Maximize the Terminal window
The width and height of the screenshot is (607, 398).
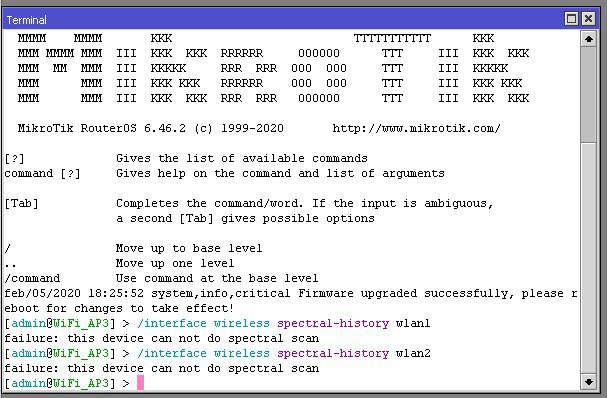click(x=571, y=19)
